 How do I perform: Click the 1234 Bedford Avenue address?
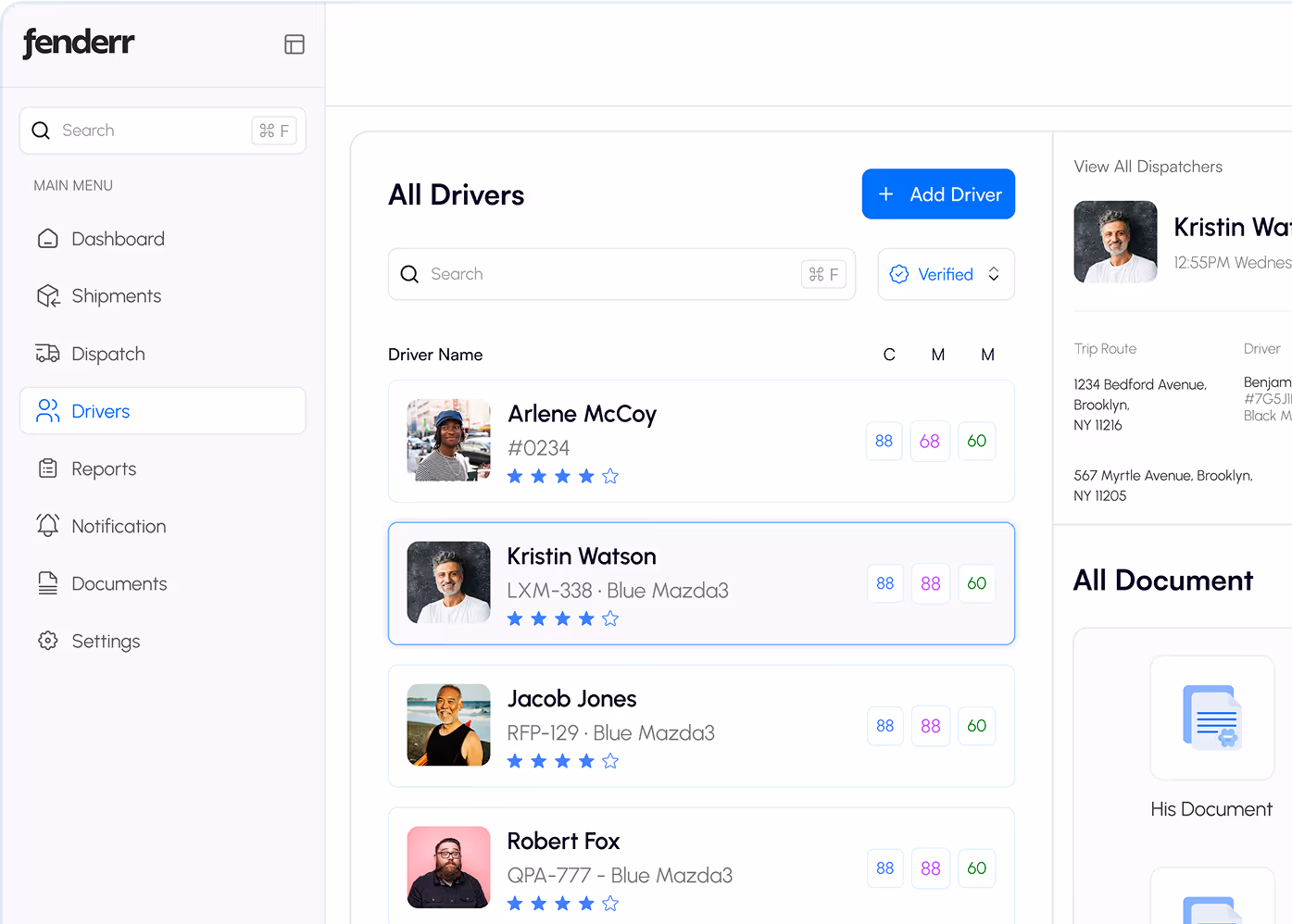[1140, 405]
